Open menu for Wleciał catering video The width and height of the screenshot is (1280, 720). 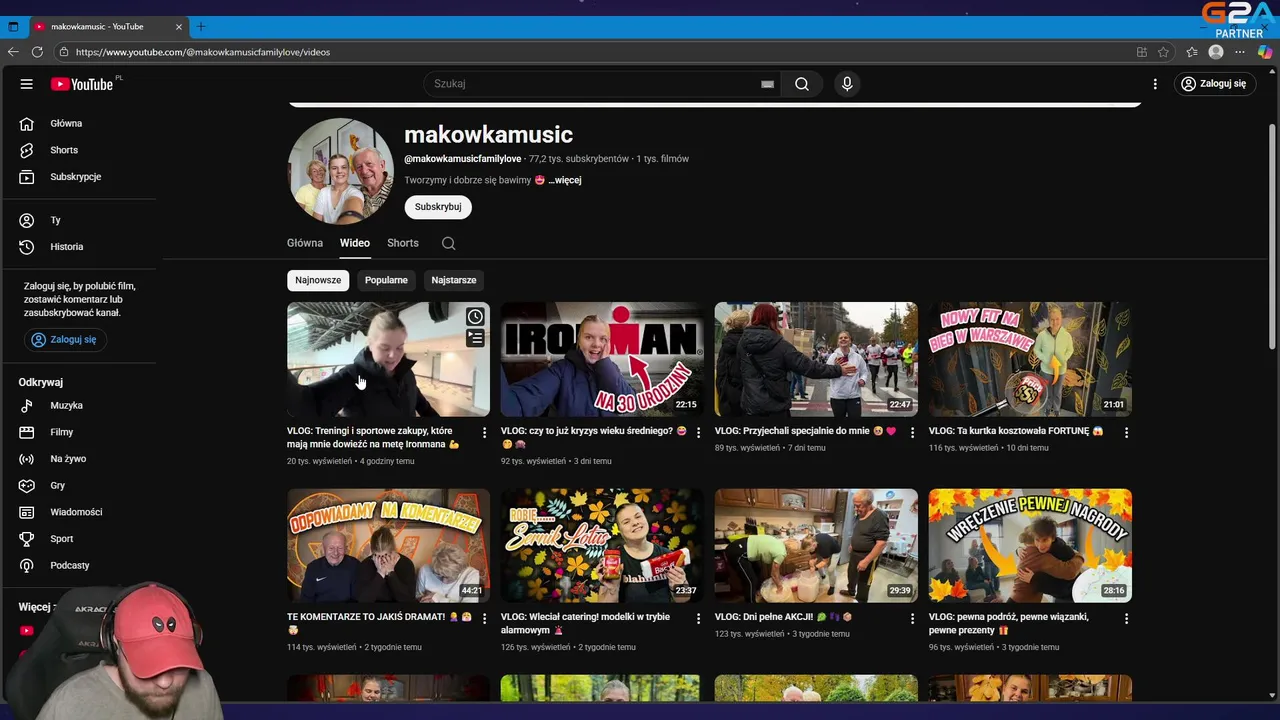[698, 619]
